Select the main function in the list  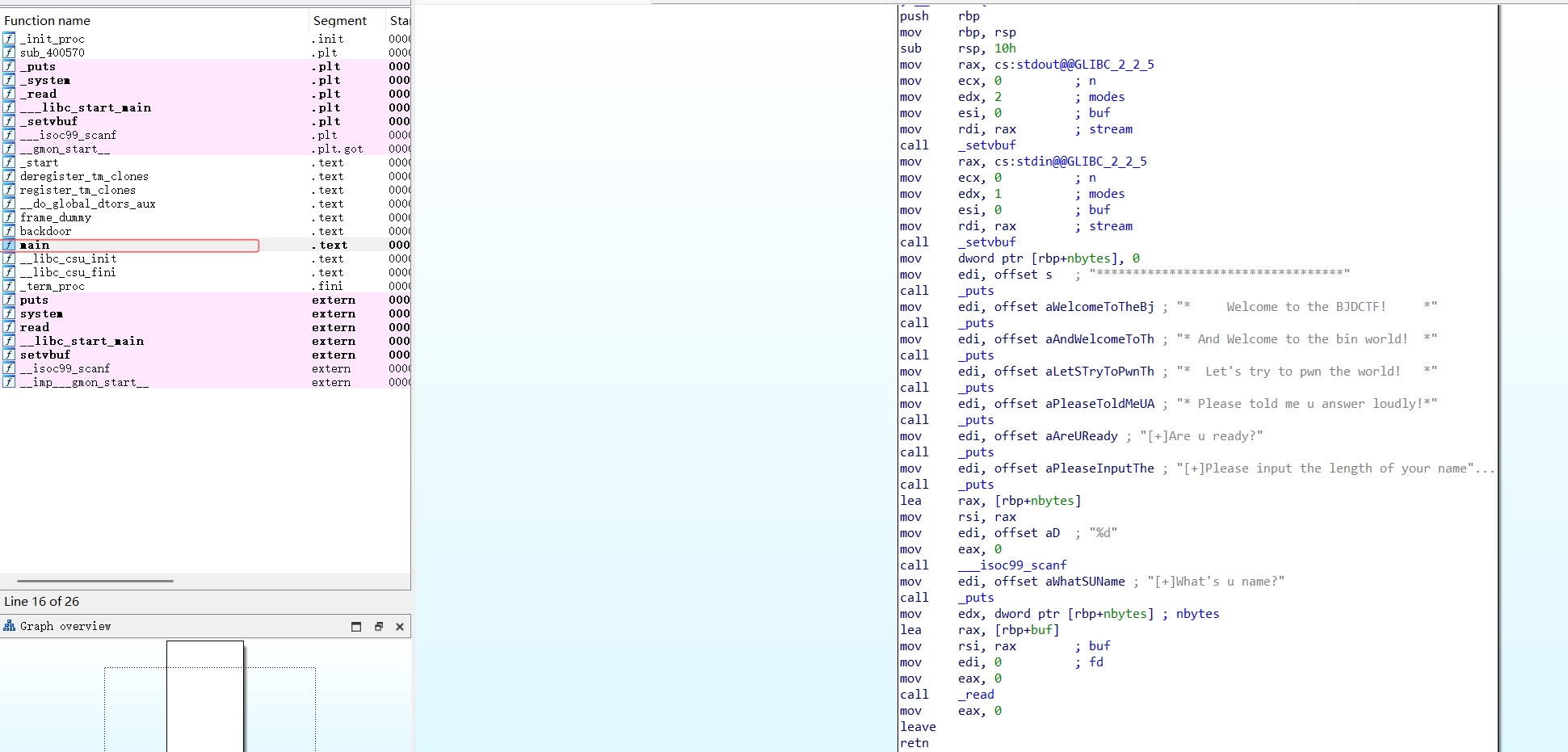(x=35, y=245)
